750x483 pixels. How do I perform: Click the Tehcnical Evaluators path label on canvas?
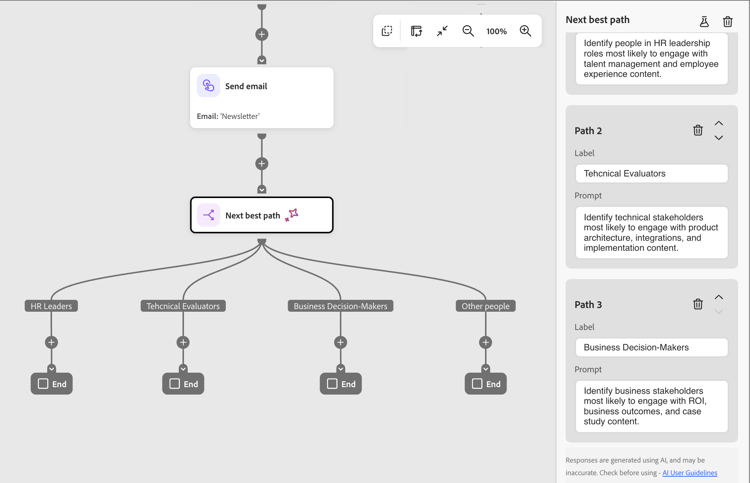point(183,306)
